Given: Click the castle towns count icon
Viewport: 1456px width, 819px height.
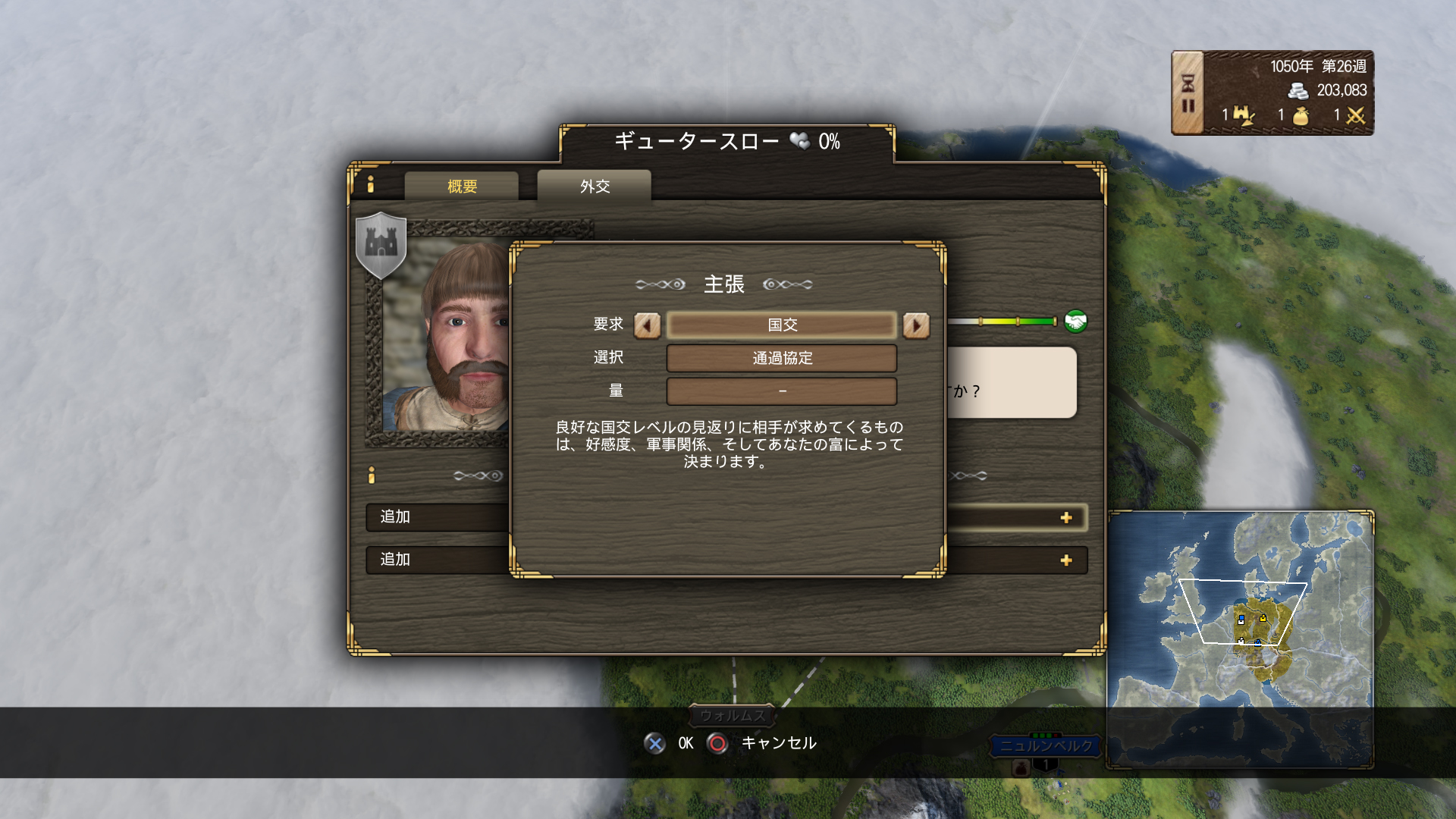Looking at the screenshot, I should (x=1243, y=115).
